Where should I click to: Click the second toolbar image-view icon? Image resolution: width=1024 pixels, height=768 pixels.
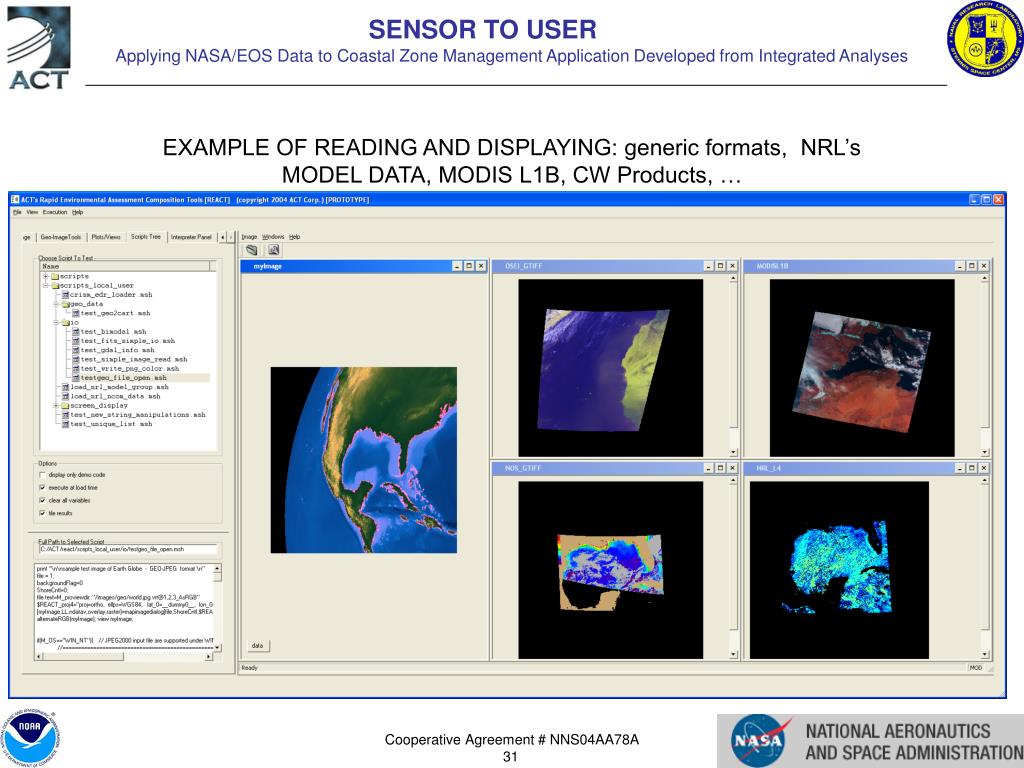click(273, 249)
